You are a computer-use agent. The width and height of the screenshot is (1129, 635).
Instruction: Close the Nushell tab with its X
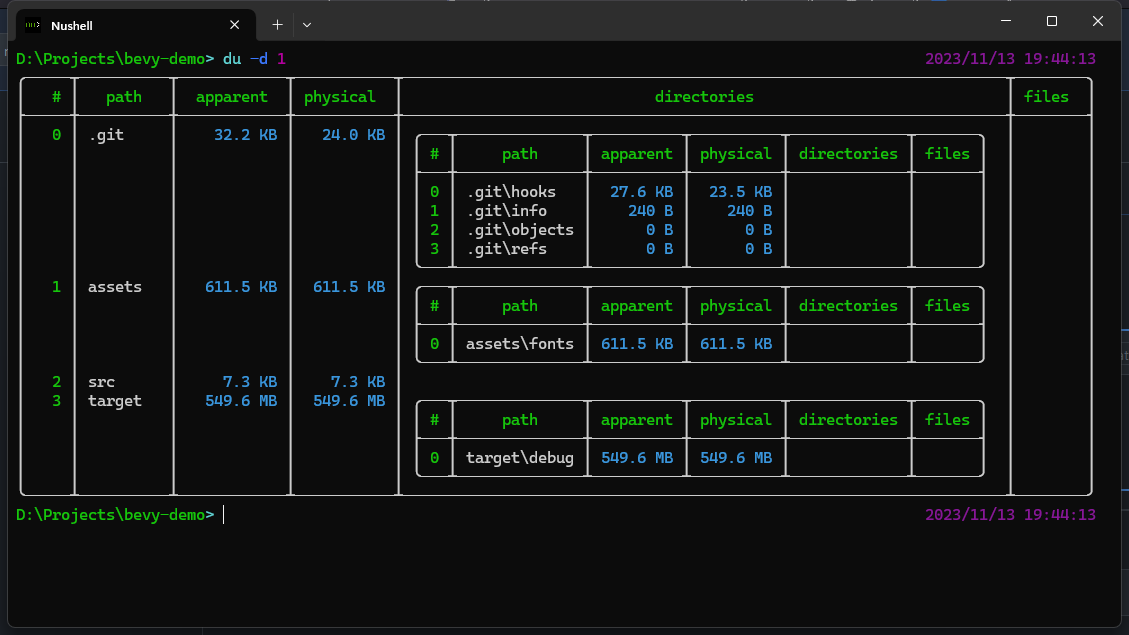tap(235, 25)
